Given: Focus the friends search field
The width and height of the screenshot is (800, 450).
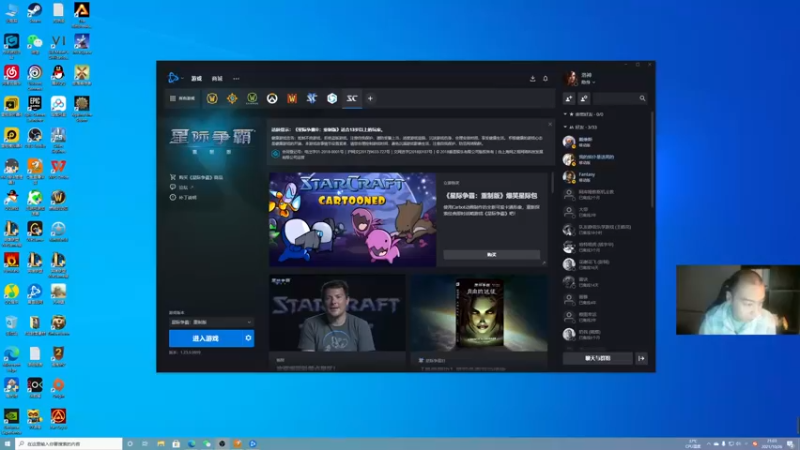Looking at the screenshot, I should pyautogui.click(x=620, y=98).
